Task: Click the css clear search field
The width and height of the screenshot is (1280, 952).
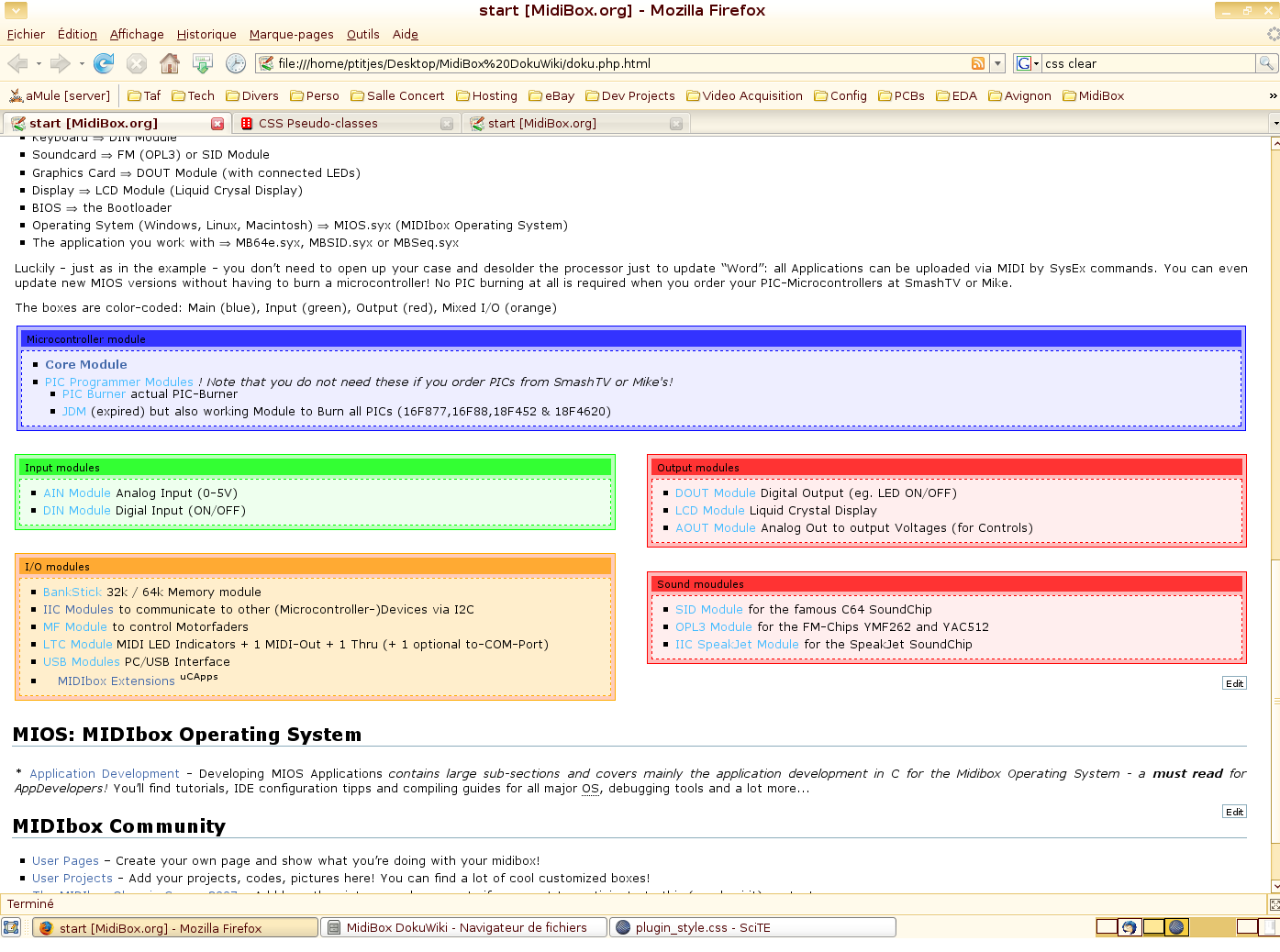Action: click(1148, 63)
